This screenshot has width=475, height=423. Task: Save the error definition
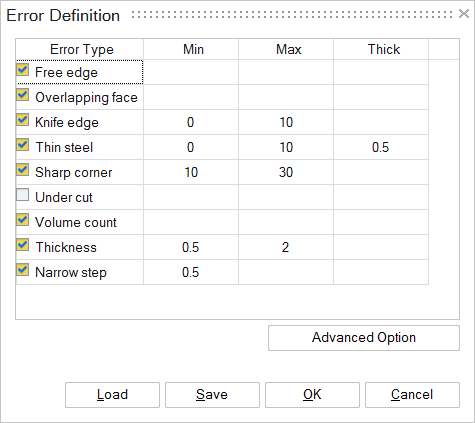coord(212,395)
